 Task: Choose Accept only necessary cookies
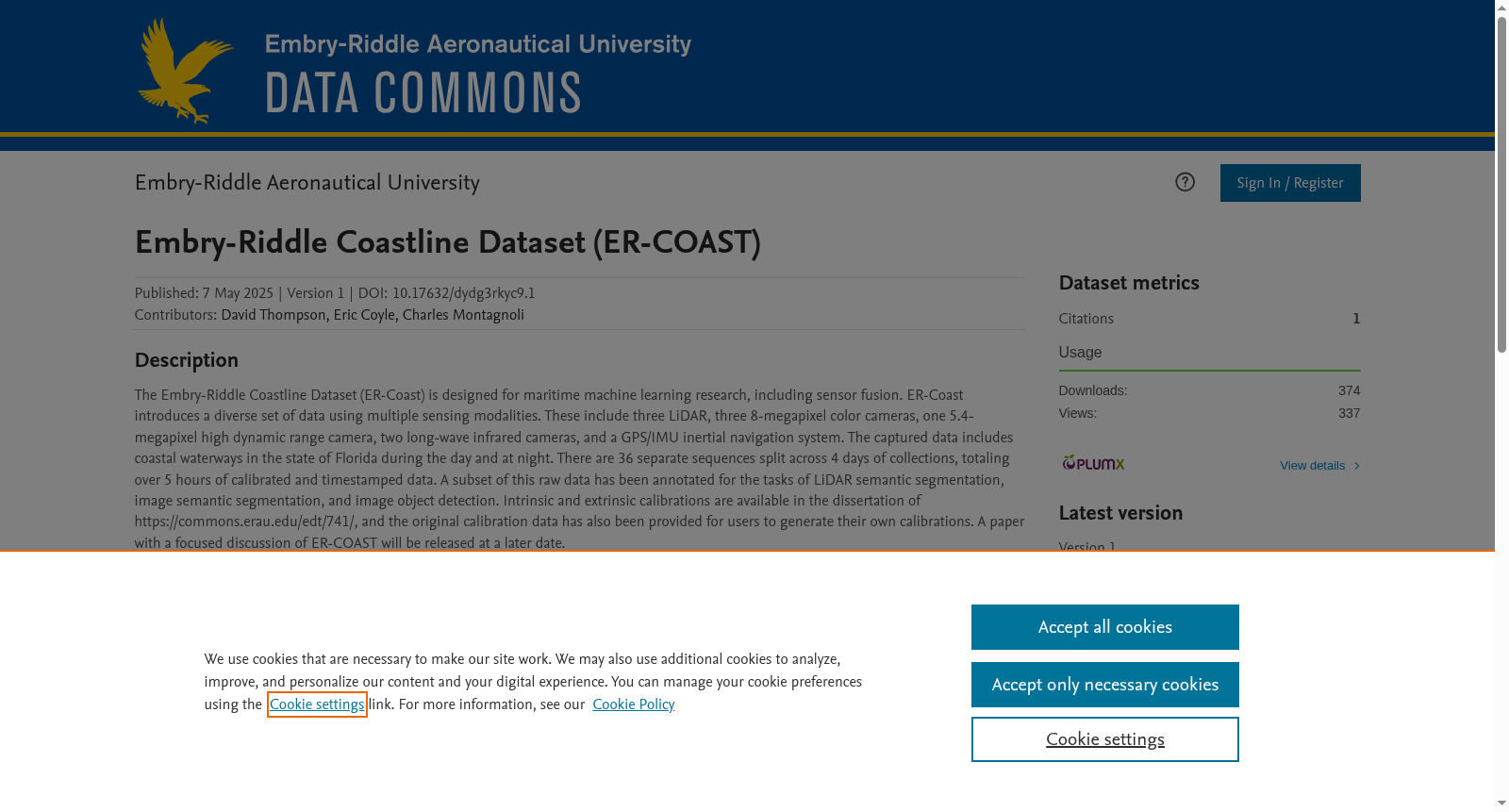point(1105,685)
